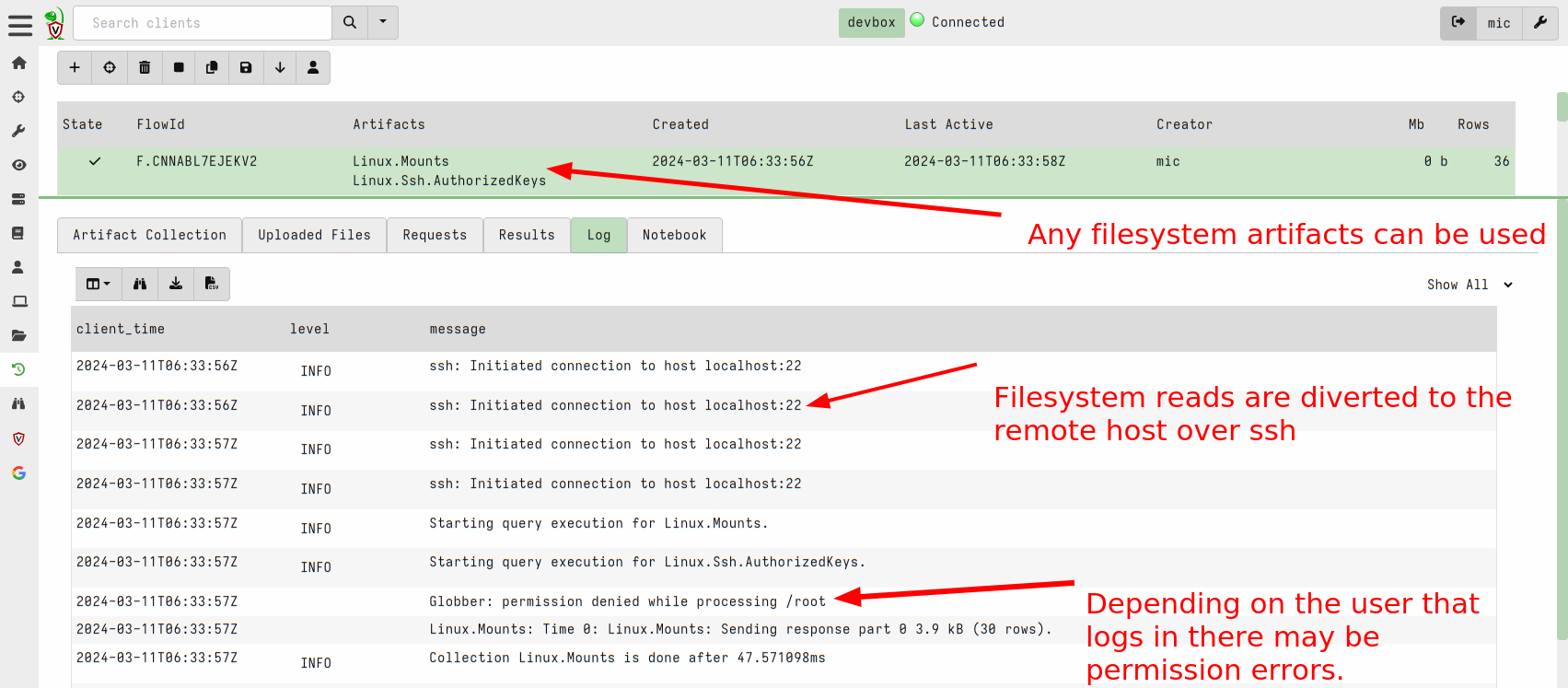This screenshot has height=688, width=1568.
Task: Switch to the Results tab
Action: (x=527, y=235)
